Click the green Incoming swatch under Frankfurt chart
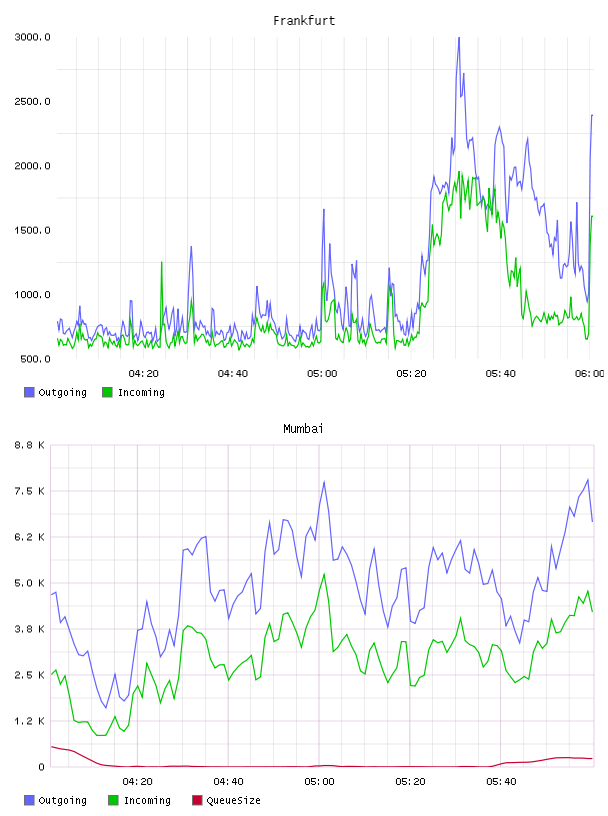Viewport: 608px width, 816px height. click(x=107, y=392)
